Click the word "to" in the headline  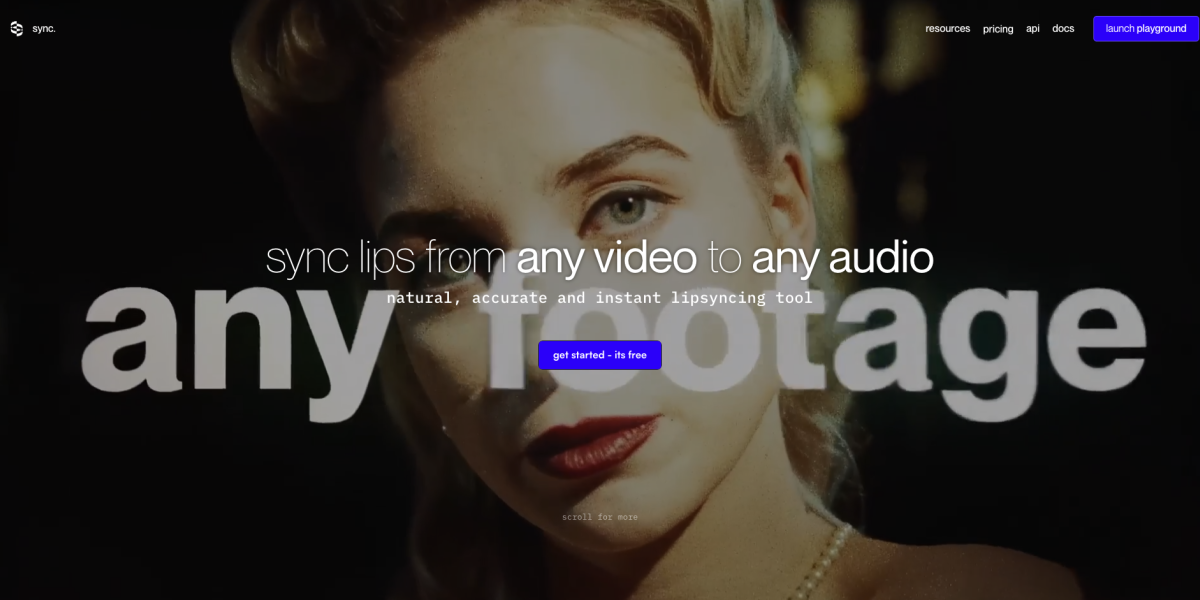(x=724, y=258)
